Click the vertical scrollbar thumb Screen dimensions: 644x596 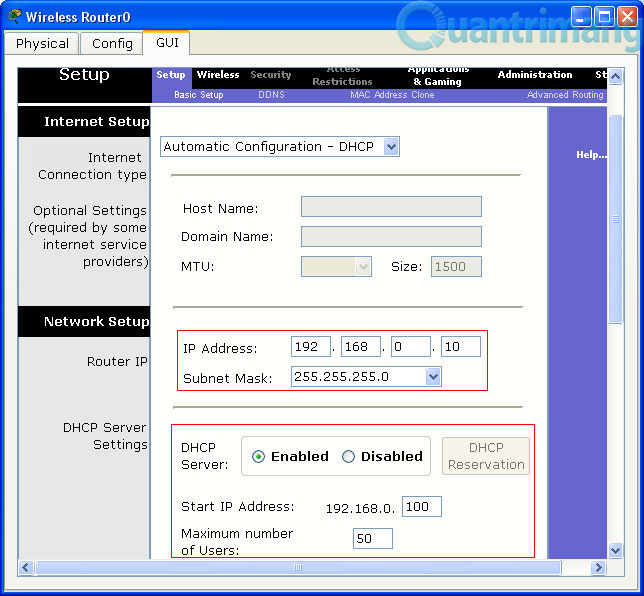point(615,219)
